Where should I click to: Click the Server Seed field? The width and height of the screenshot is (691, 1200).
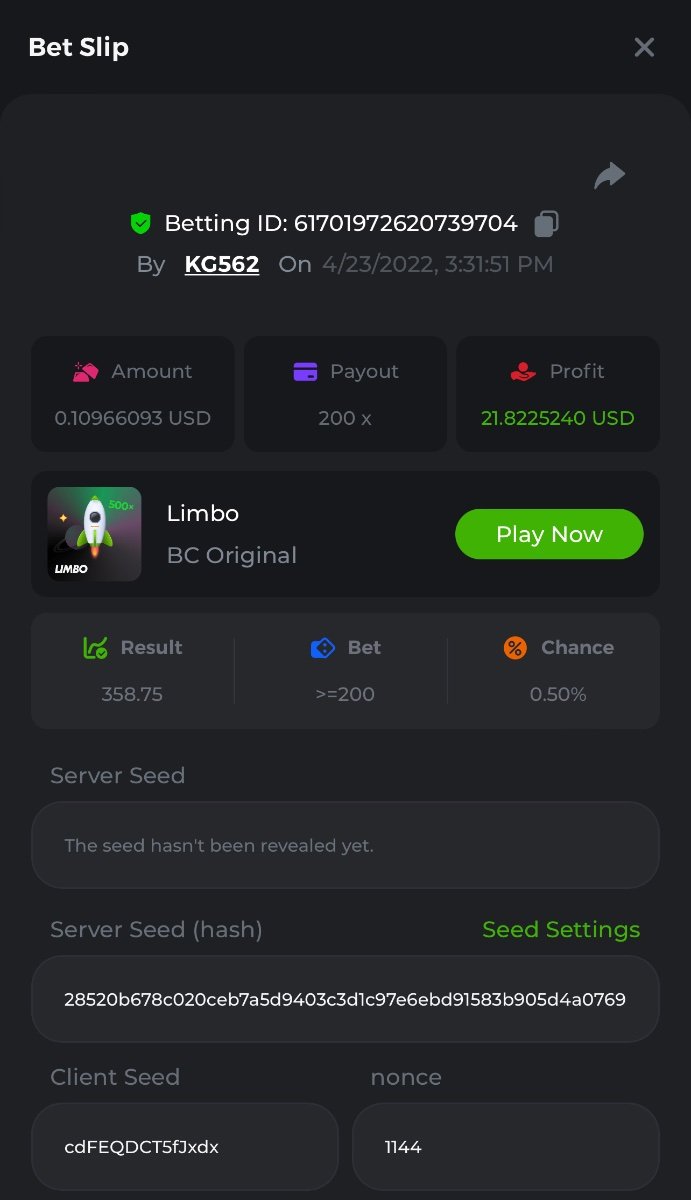(x=345, y=845)
